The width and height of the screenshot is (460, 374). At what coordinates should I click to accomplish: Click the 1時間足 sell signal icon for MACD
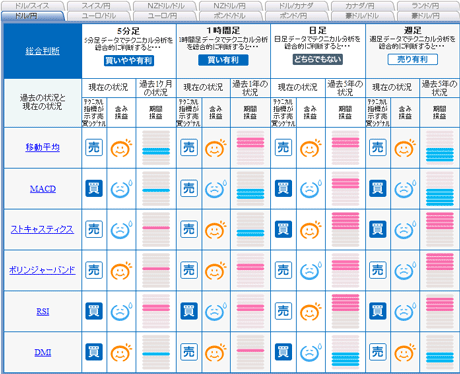189,188
